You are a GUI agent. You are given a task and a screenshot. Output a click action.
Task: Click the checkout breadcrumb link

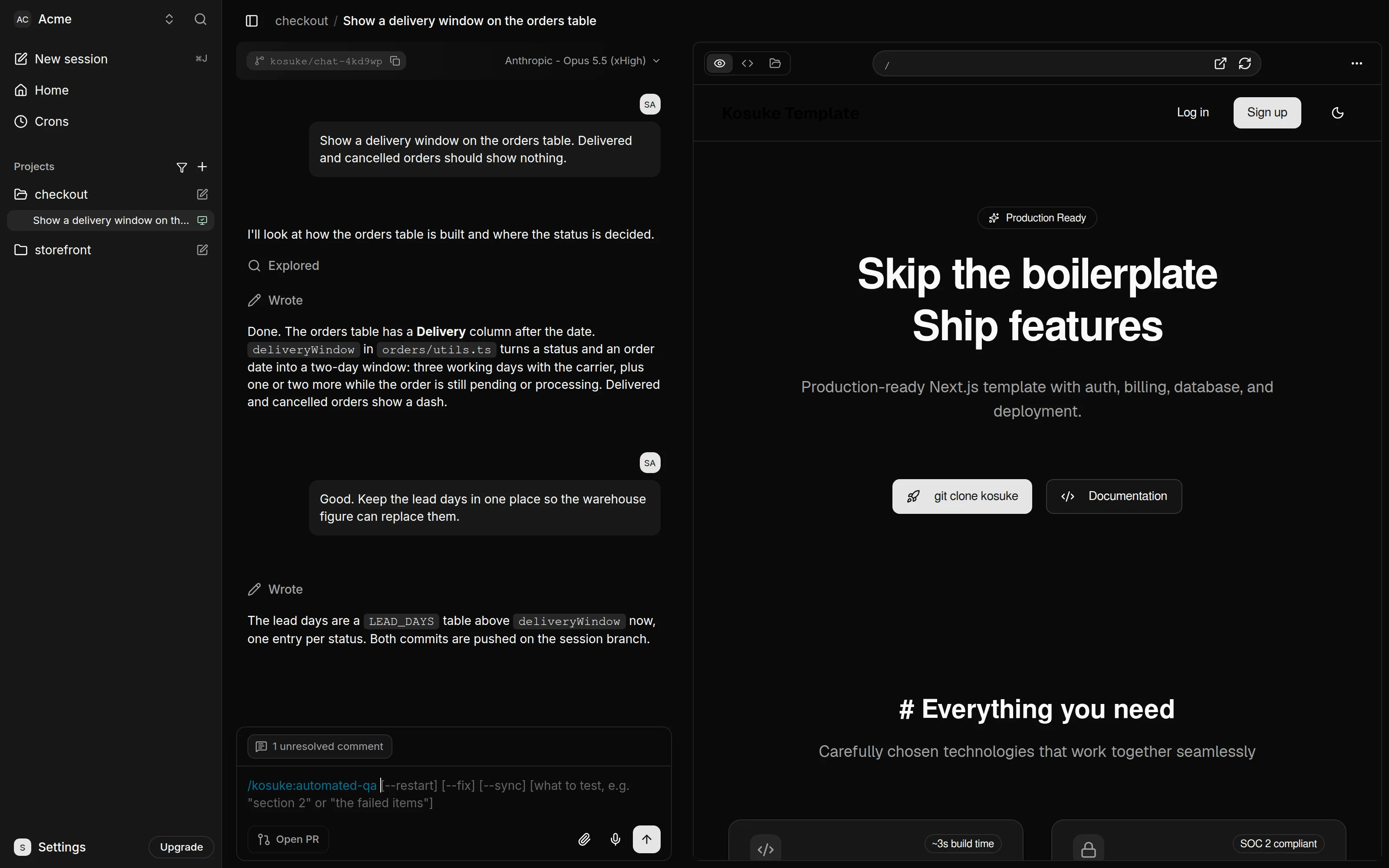click(301, 21)
